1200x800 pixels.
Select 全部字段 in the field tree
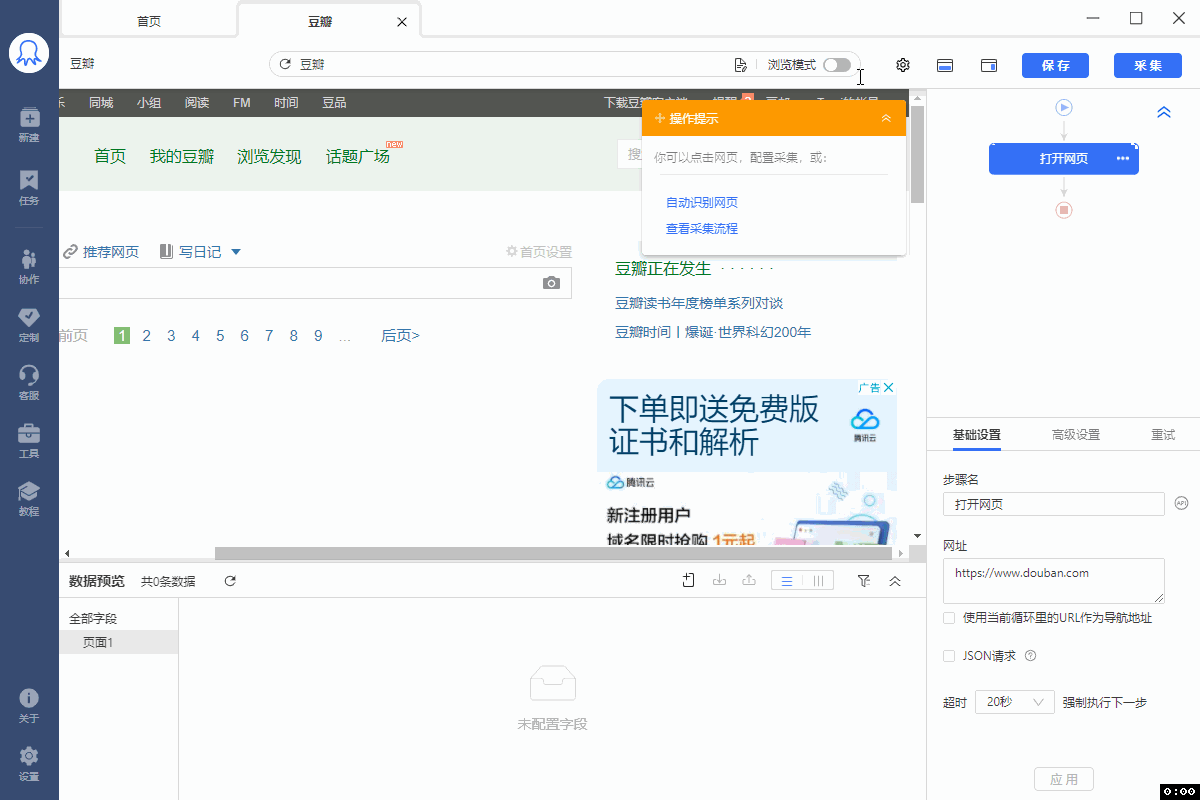(93, 619)
